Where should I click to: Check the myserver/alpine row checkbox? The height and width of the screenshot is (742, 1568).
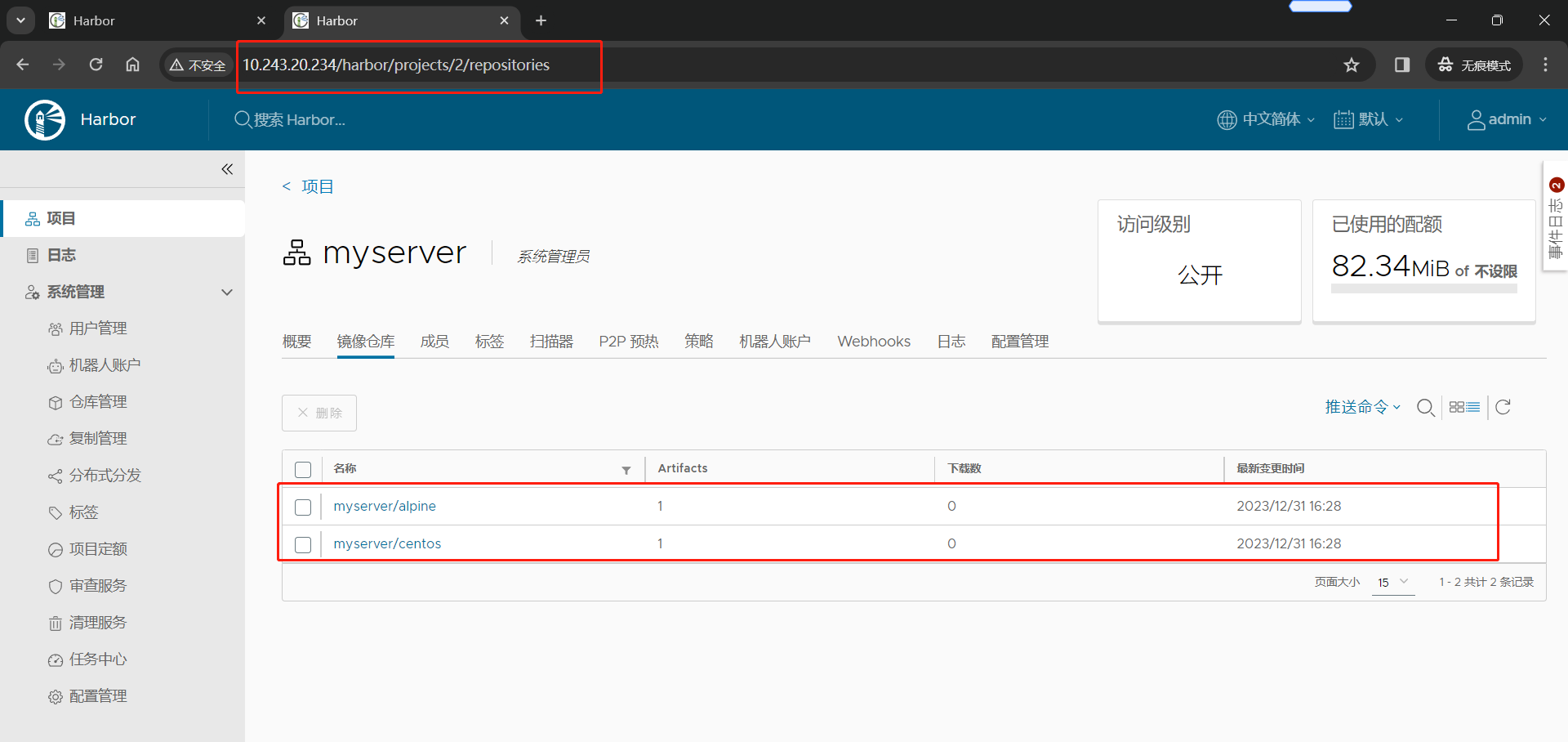303,507
